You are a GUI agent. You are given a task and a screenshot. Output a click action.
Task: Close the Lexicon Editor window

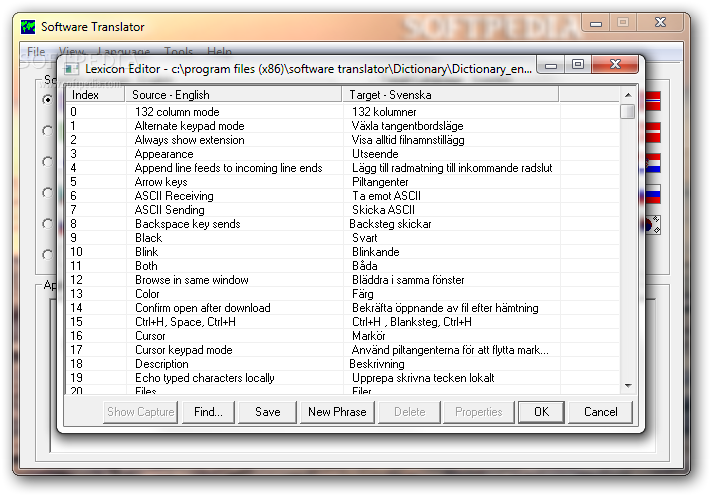point(615,64)
